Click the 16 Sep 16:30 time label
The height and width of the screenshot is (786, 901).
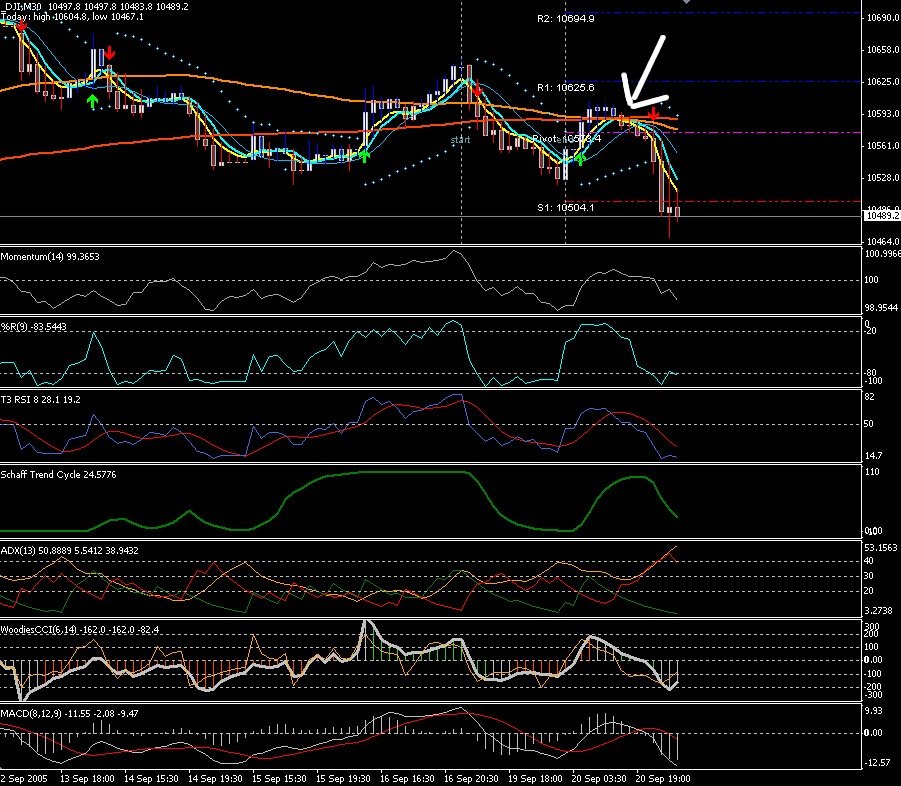pyautogui.click(x=407, y=779)
